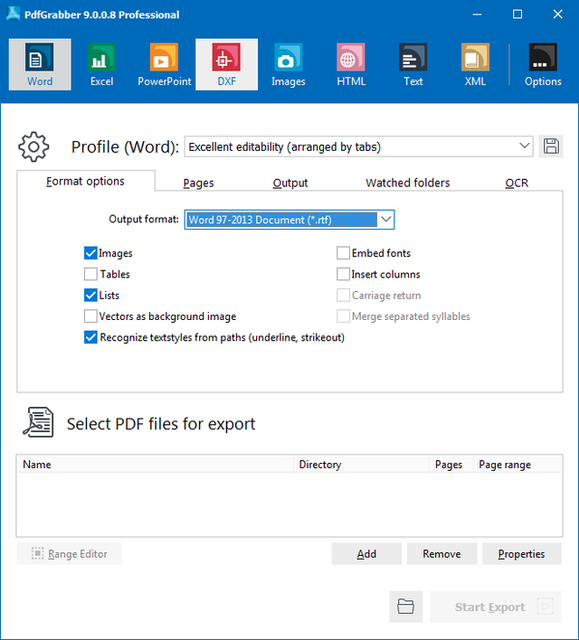The height and width of the screenshot is (640, 579).
Task: Click the Merge separated syllables checkbox
Action: 343,316
